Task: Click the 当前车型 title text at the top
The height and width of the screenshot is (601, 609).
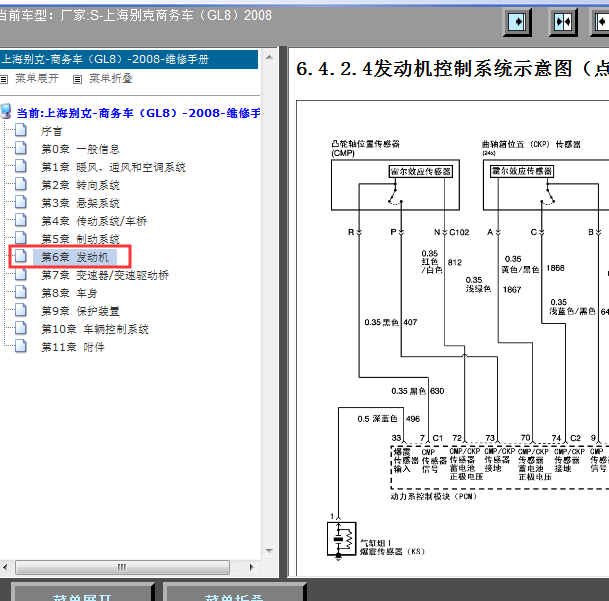Action: click(136, 16)
